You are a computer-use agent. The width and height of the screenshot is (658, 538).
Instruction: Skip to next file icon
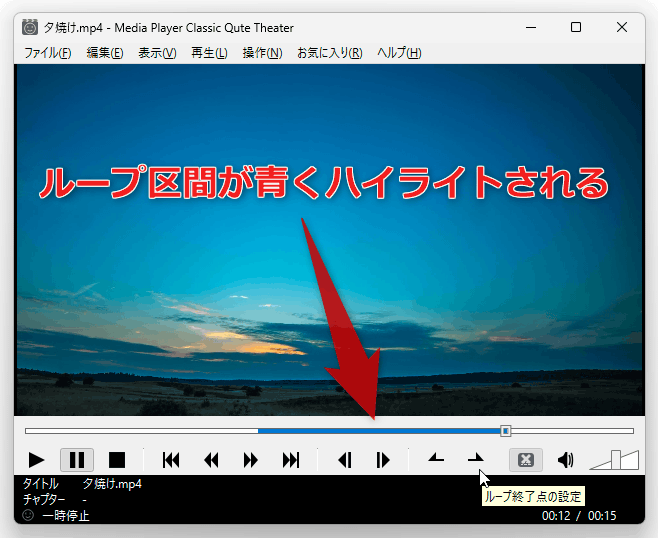291,460
